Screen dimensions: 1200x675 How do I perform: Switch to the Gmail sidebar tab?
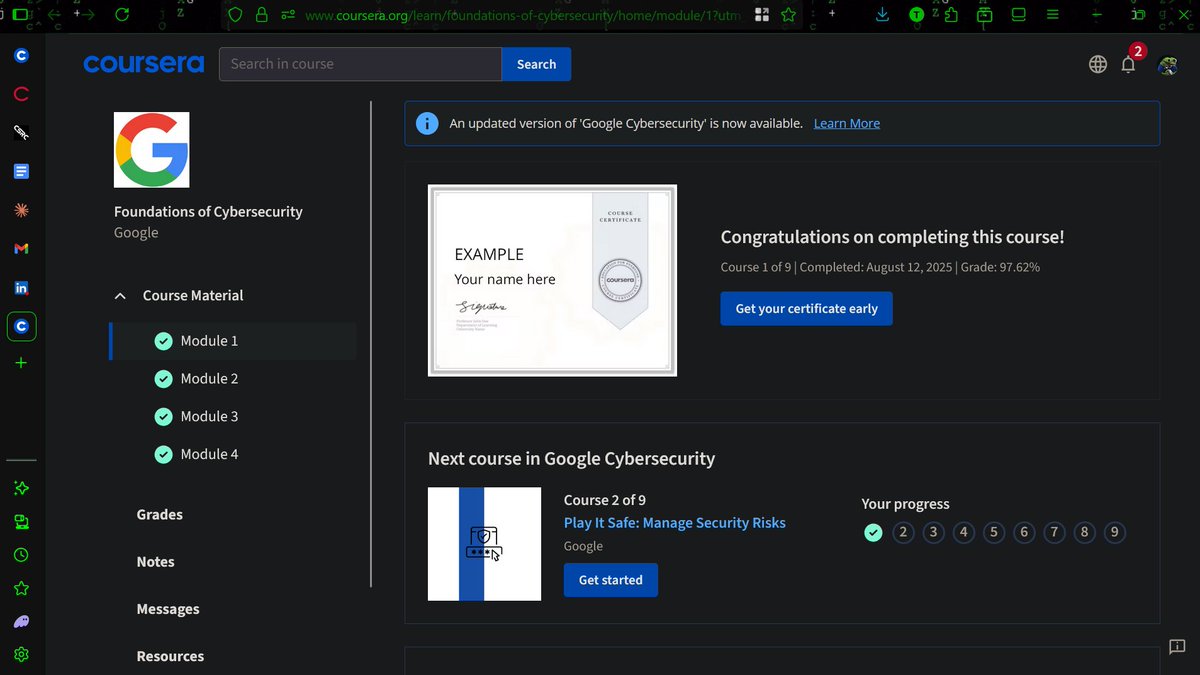click(21, 248)
